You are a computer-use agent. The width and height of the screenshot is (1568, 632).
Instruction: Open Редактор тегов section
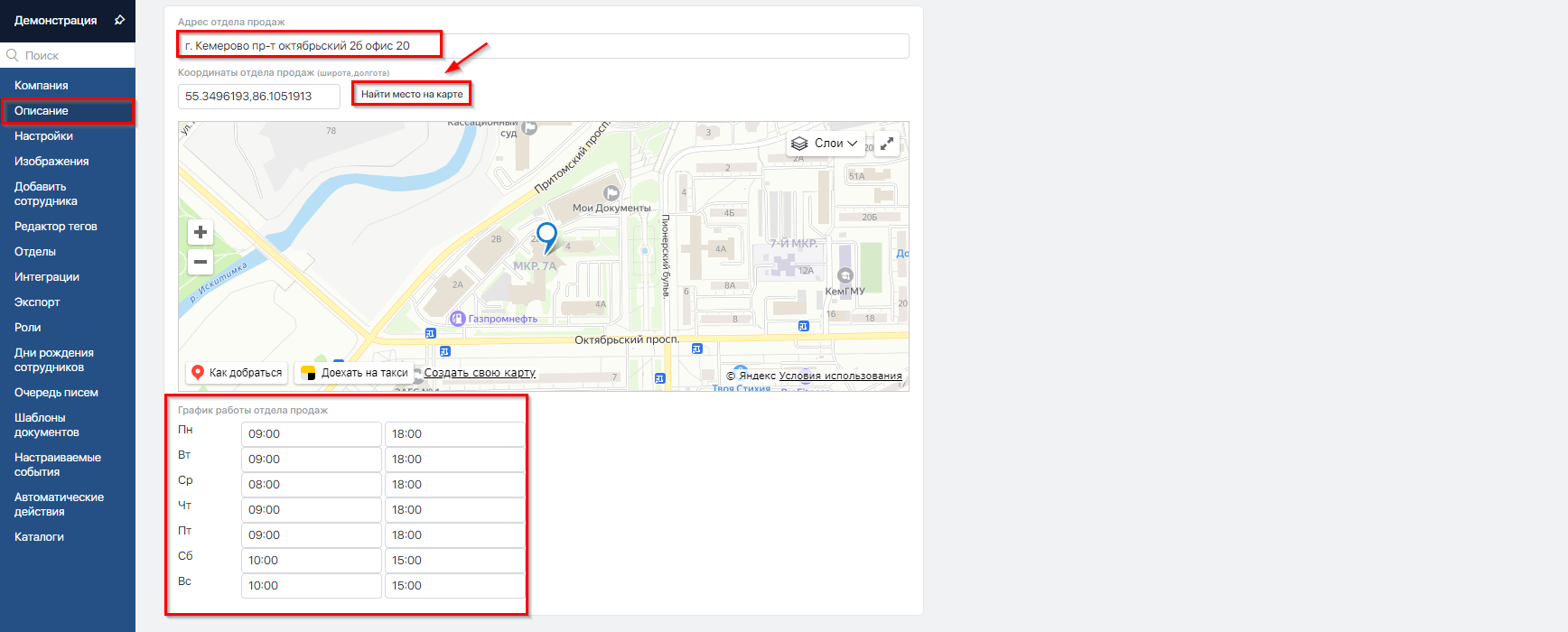click(x=56, y=227)
